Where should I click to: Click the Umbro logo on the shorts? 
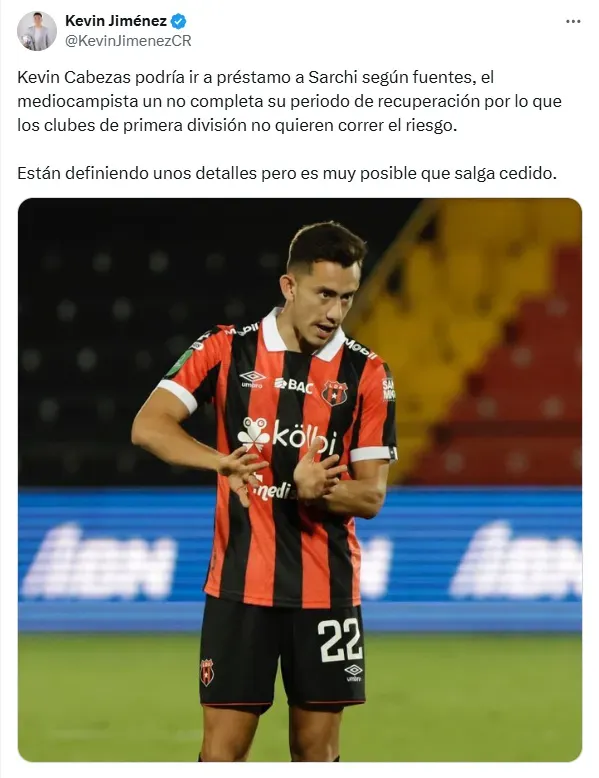[x=353, y=673]
